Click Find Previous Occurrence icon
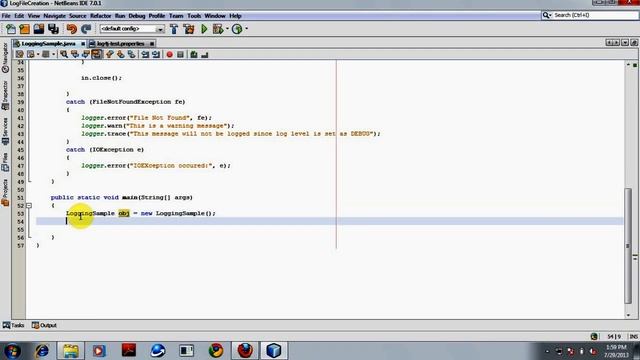The image size is (640, 360). click(75, 54)
